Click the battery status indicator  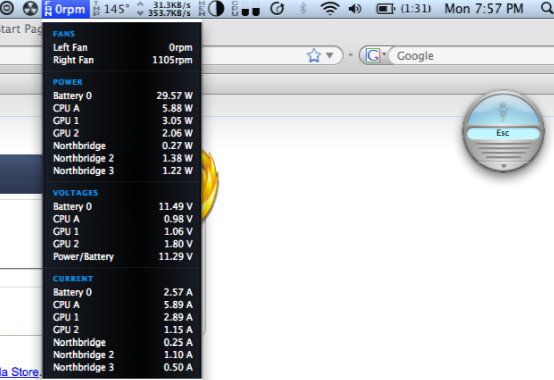[x=403, y=9]
